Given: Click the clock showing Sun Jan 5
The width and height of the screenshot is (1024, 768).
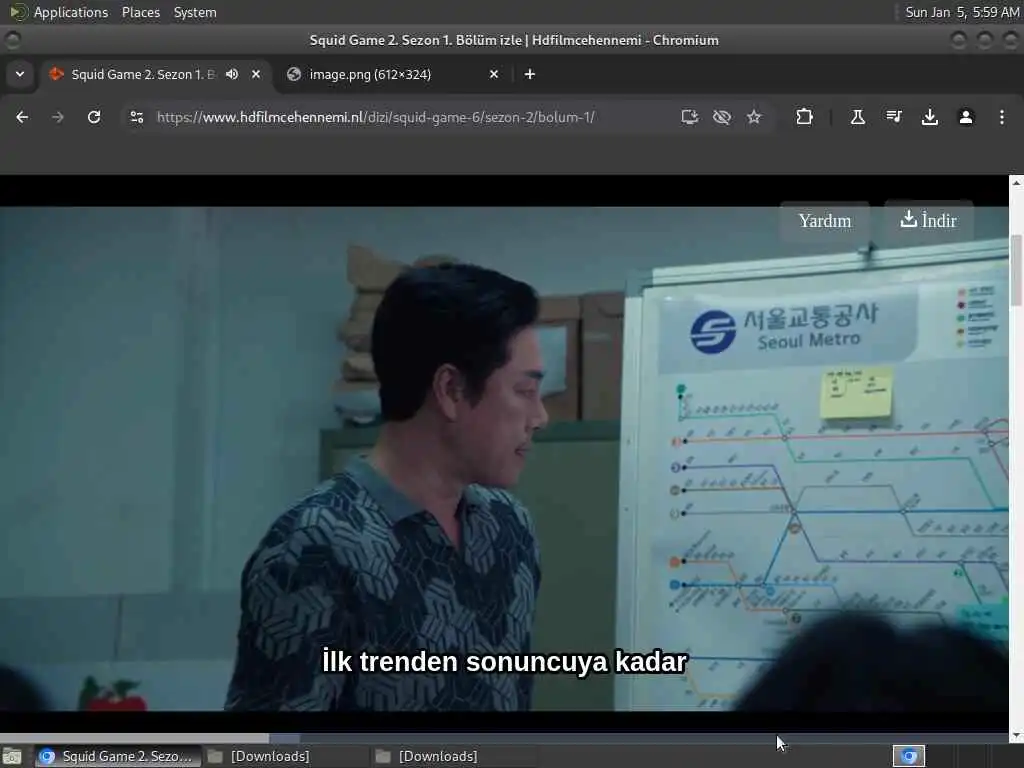Looking at the screenshot, I should tap(962, 12).
